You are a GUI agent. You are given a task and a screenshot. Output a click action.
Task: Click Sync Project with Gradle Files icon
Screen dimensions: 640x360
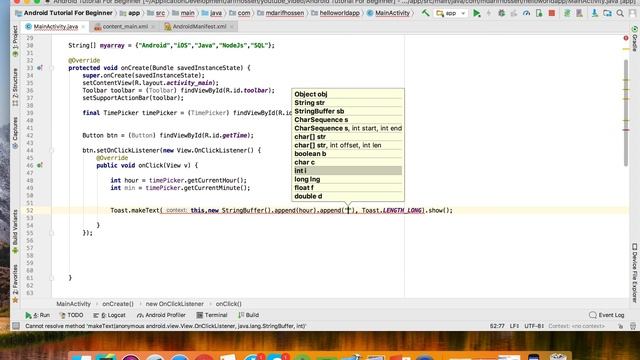click(x=567, y=13)
